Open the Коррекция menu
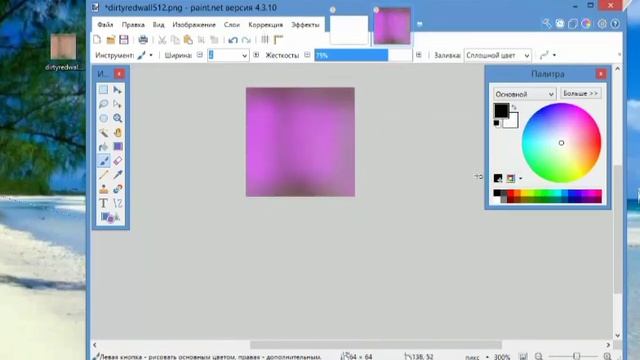640x360 pixels. pyautogui.click(x=266, y=25)
